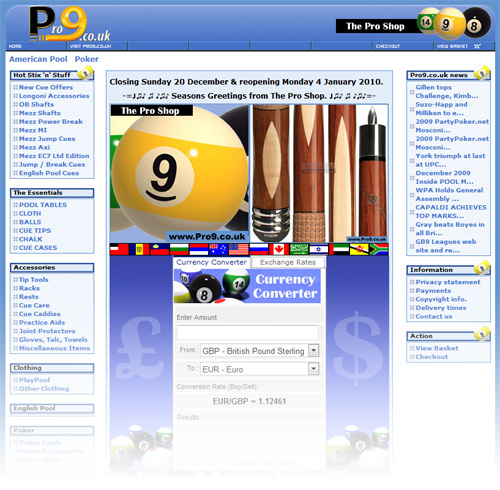This screenshot has height=490, width=500.
Task: Open the English Pool category header
Action: click(52, 408)
